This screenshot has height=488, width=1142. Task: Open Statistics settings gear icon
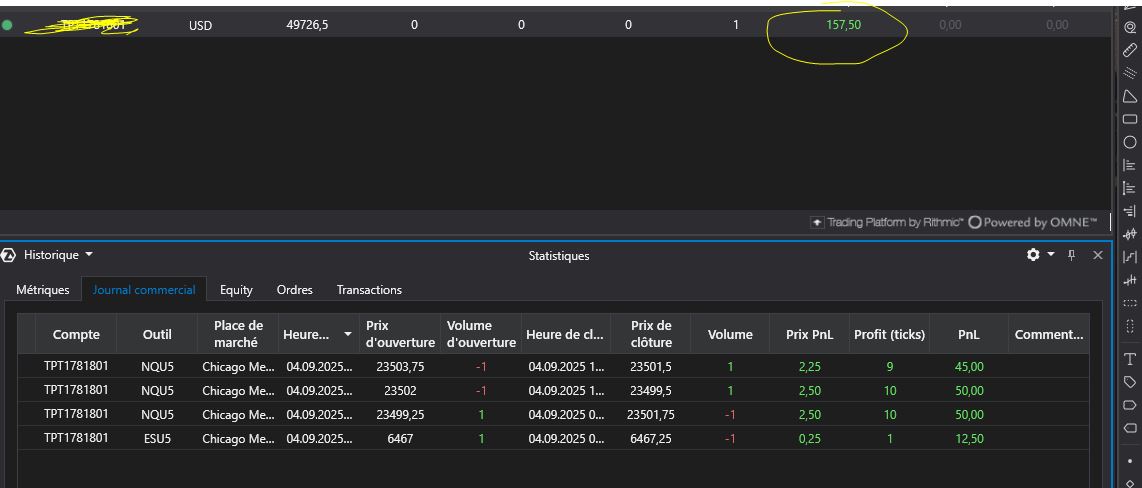coord(1033,255)
